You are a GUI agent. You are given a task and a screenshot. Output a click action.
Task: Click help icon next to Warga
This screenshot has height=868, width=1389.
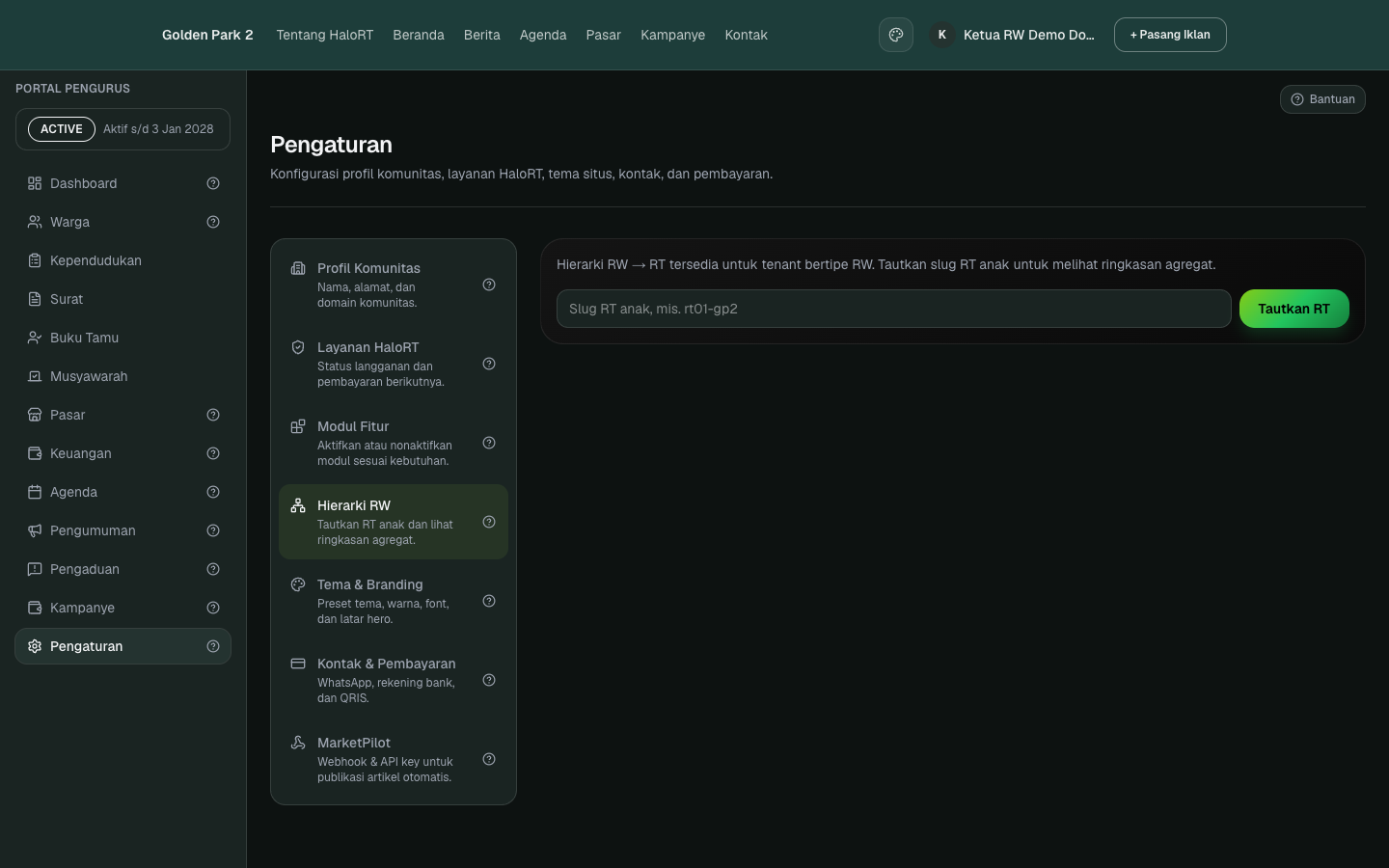pos(213,222)
